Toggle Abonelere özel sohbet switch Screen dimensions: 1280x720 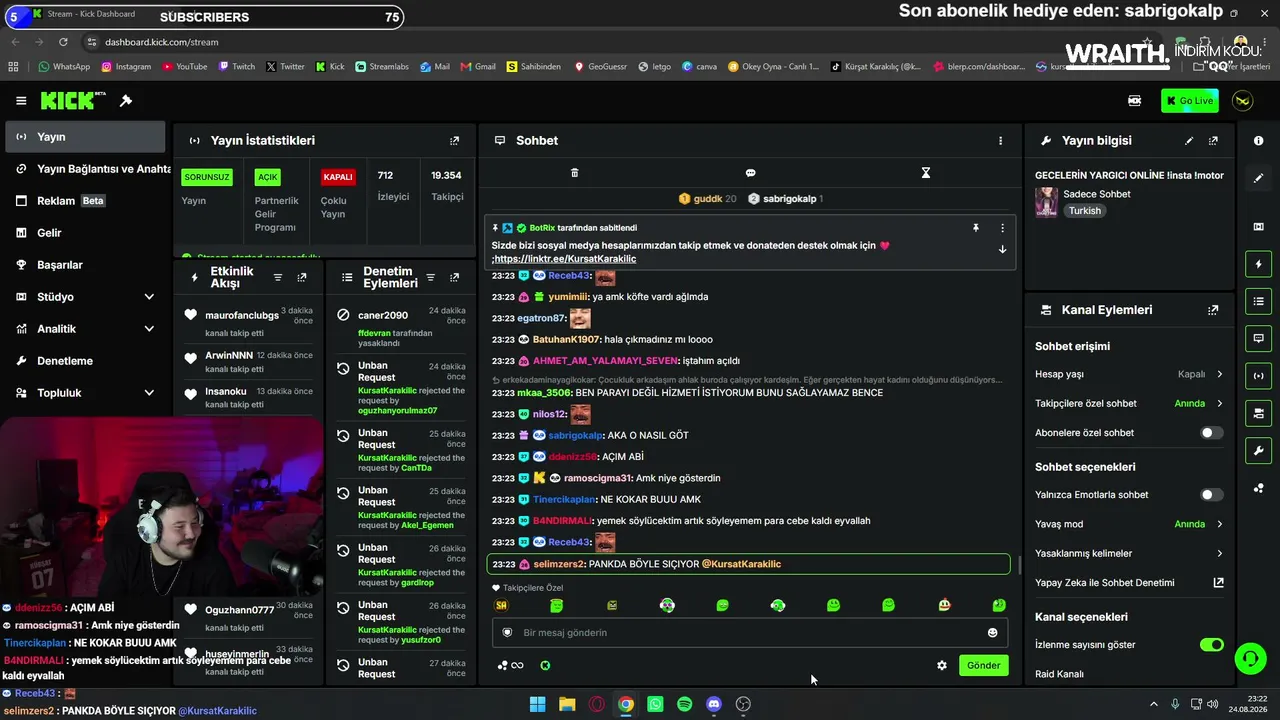(x=1211, y=433)
